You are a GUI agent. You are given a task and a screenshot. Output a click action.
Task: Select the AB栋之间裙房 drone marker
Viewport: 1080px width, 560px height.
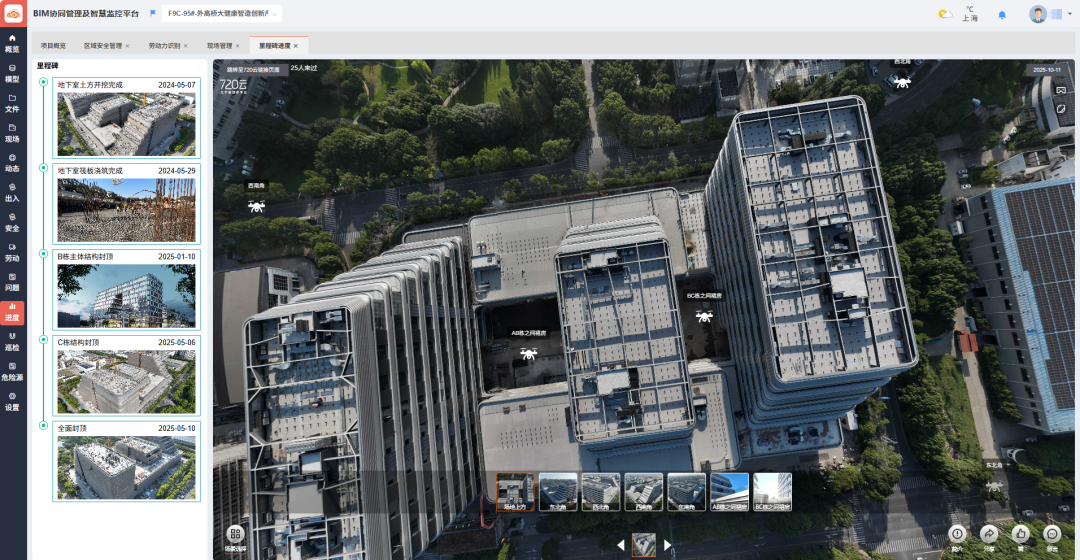(528, 352)
